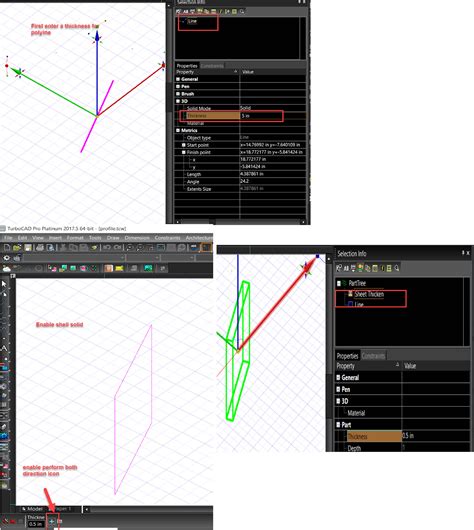Click the slash line icon in the Metrics panel toolbar
The height and width of the screenshot is (530, 474).
221,11
